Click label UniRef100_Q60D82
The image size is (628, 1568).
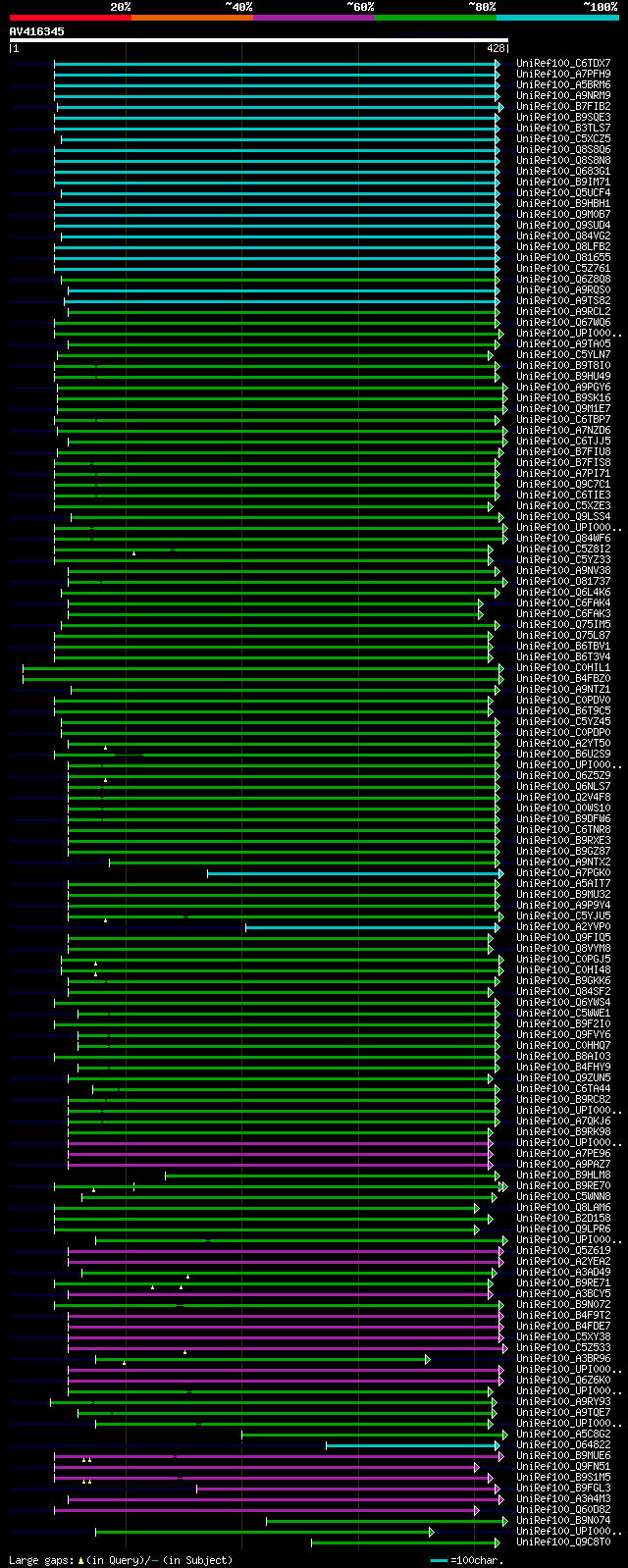[563, 1510]
